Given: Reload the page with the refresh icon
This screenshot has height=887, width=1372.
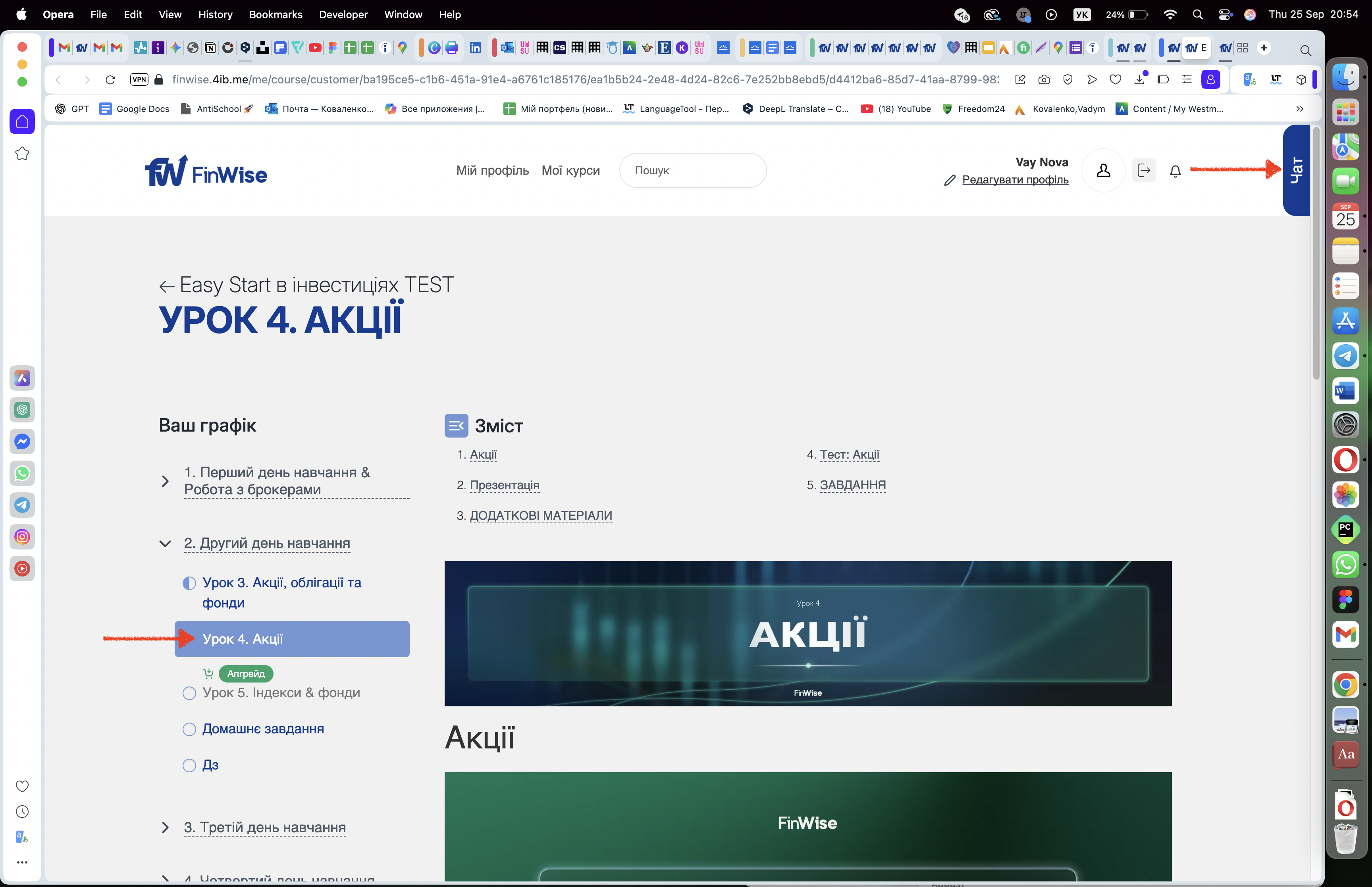Looking at the screenshot, I should (x=110, y=79).
